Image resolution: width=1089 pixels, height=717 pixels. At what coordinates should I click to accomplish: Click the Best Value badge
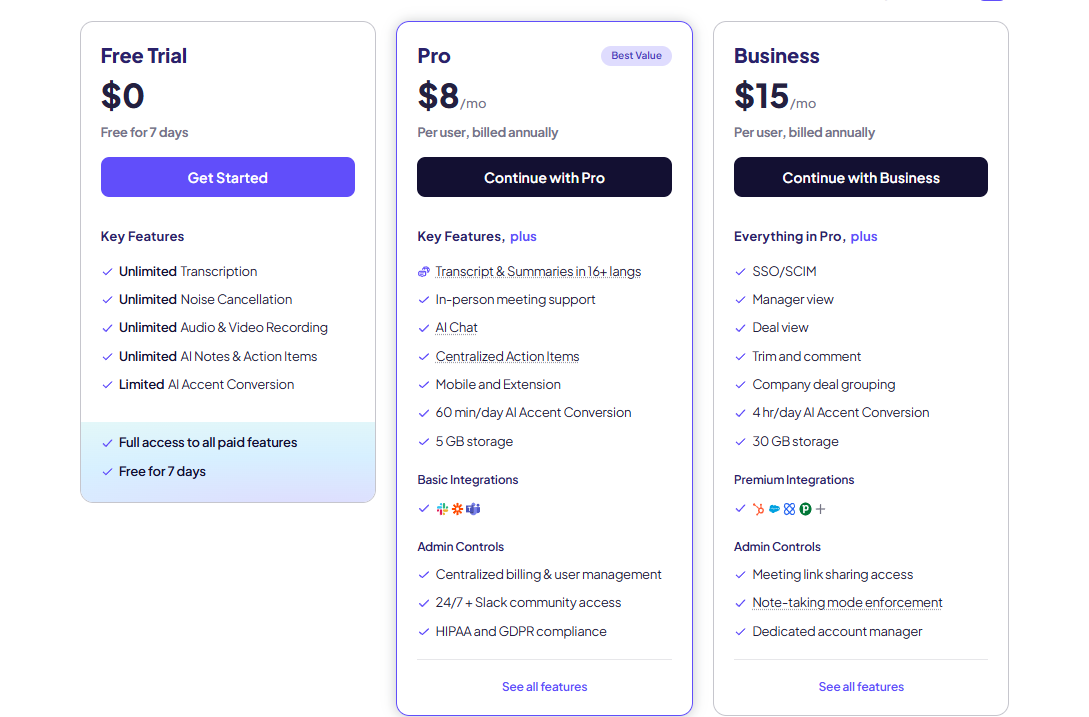pyautogui.click(x=636, y=56)
